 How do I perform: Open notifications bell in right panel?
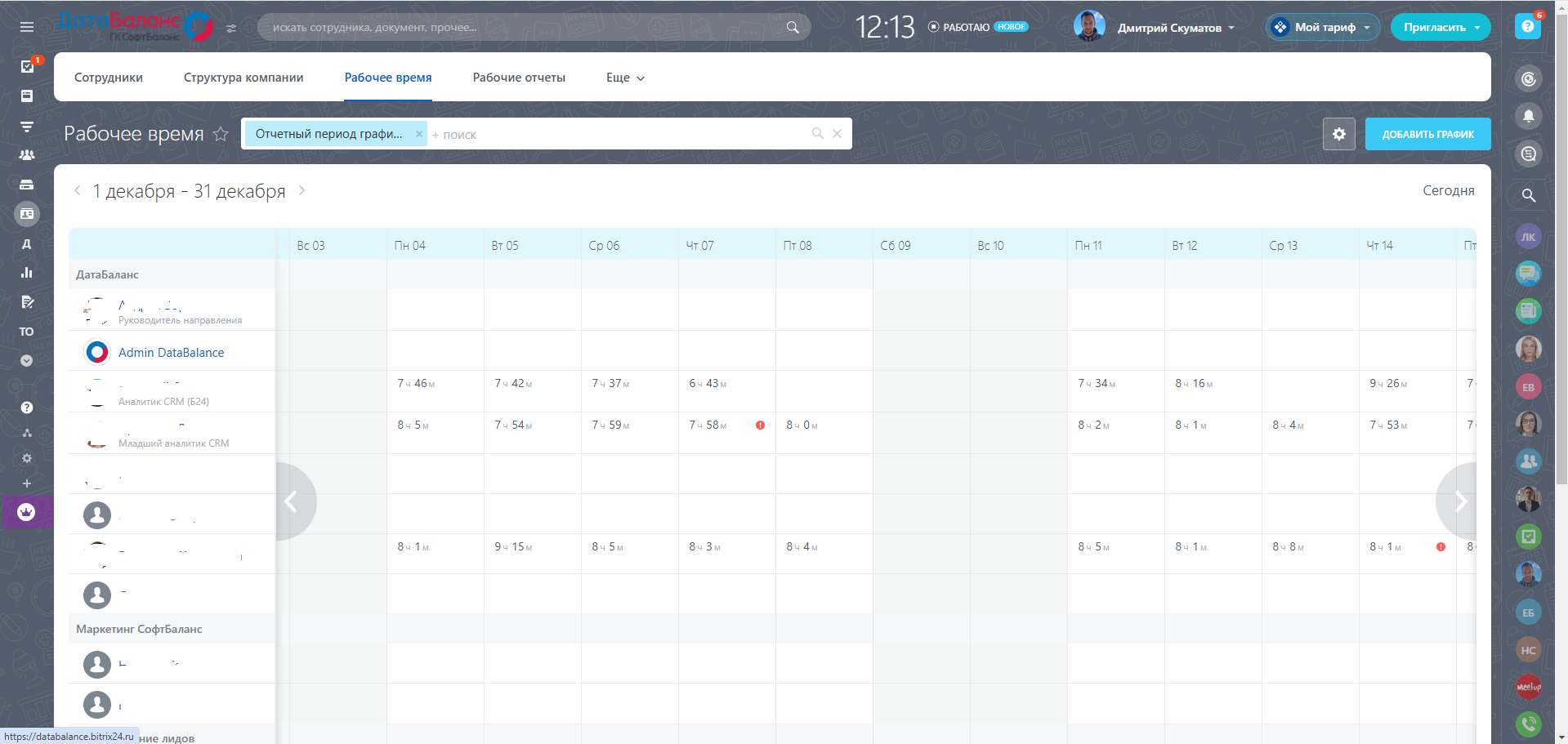pos(1528,116)
